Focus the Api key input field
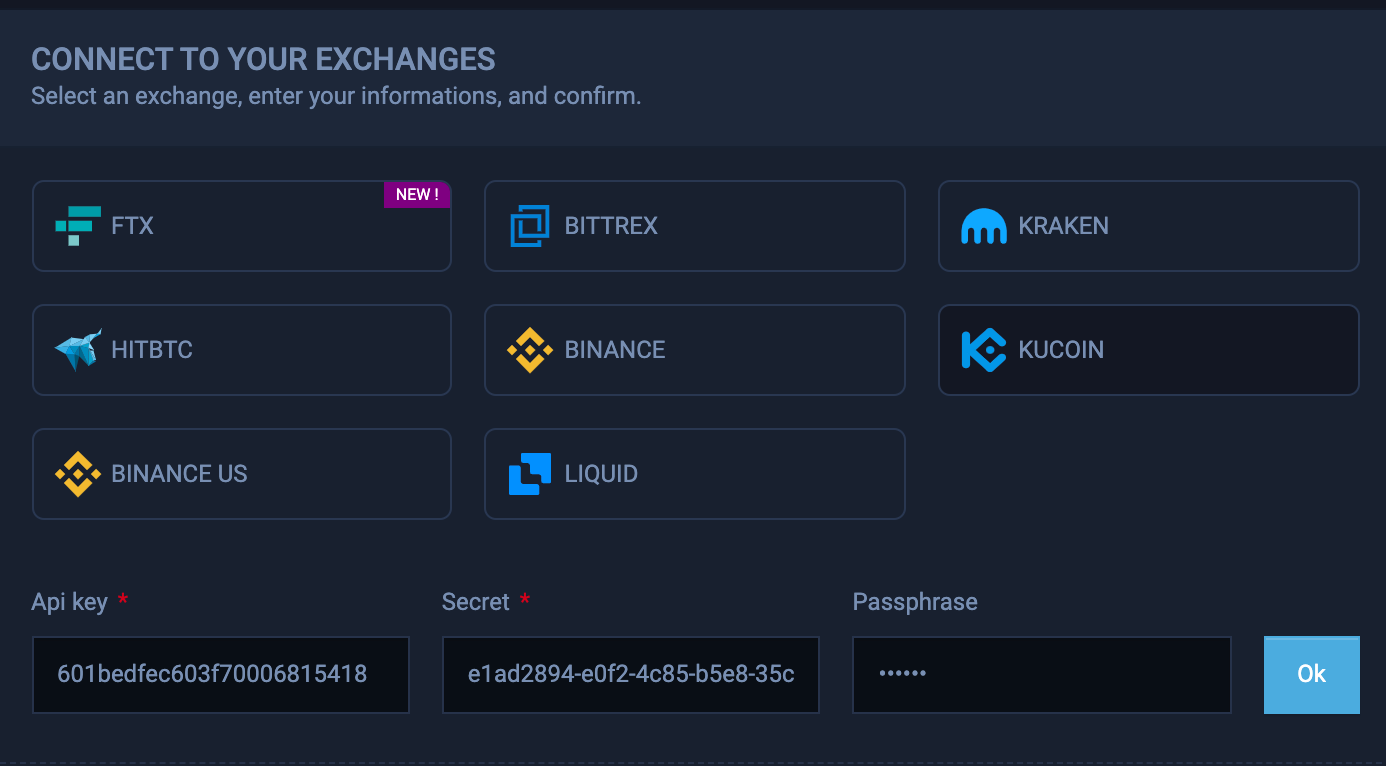1386x766 pixels. pyautogui.click(x=221, y=675)
